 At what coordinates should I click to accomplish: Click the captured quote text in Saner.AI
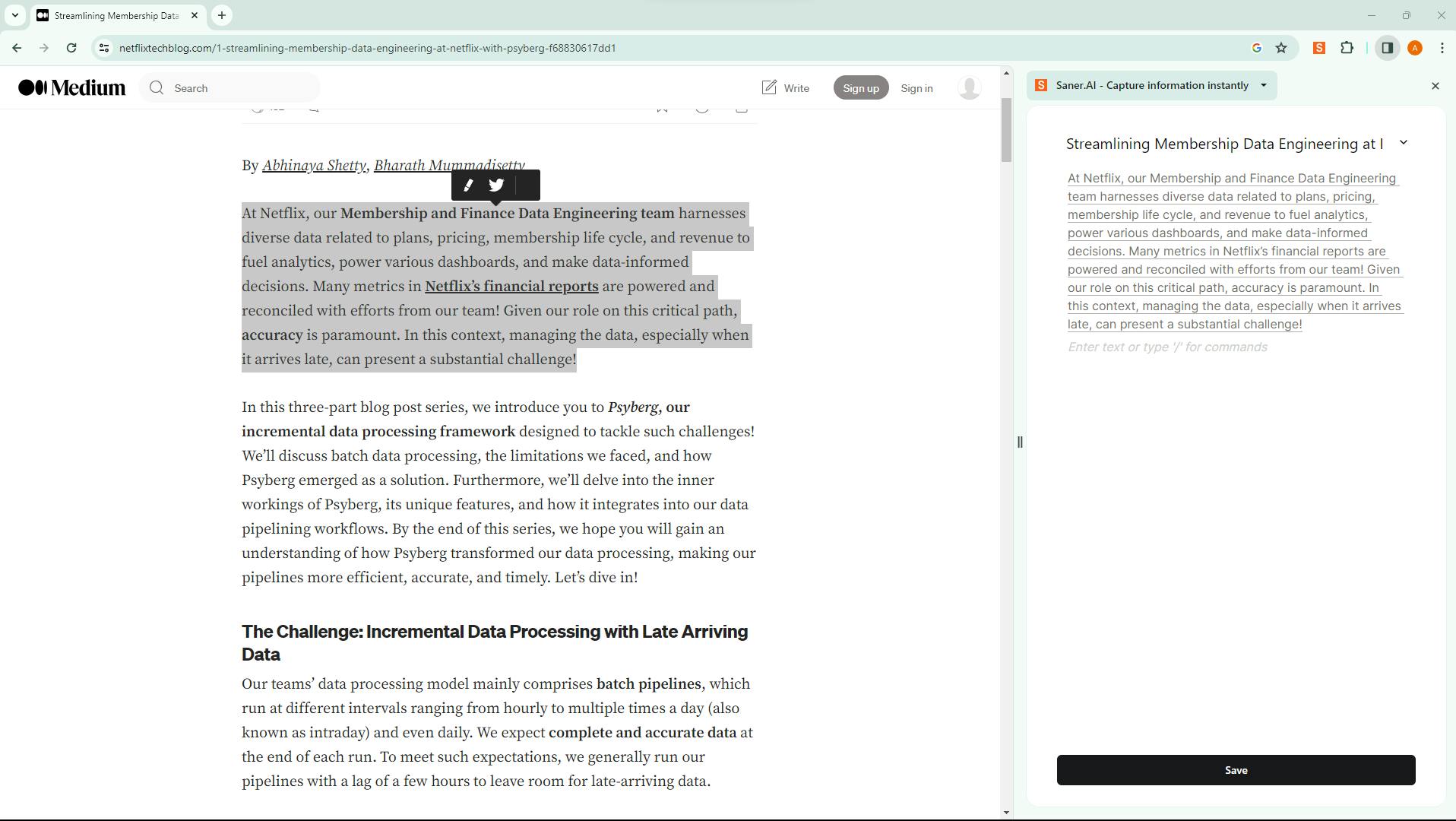[x=1235, y=252]
